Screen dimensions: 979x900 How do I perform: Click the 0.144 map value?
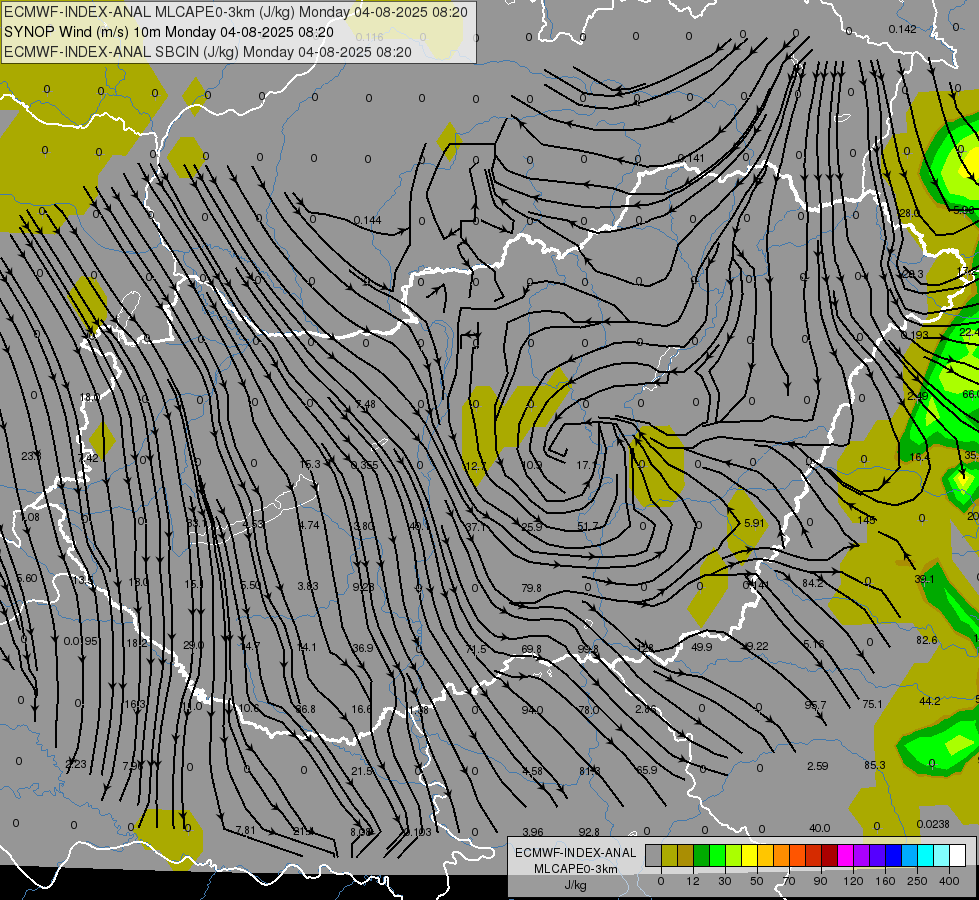click(x=367, y=220)
